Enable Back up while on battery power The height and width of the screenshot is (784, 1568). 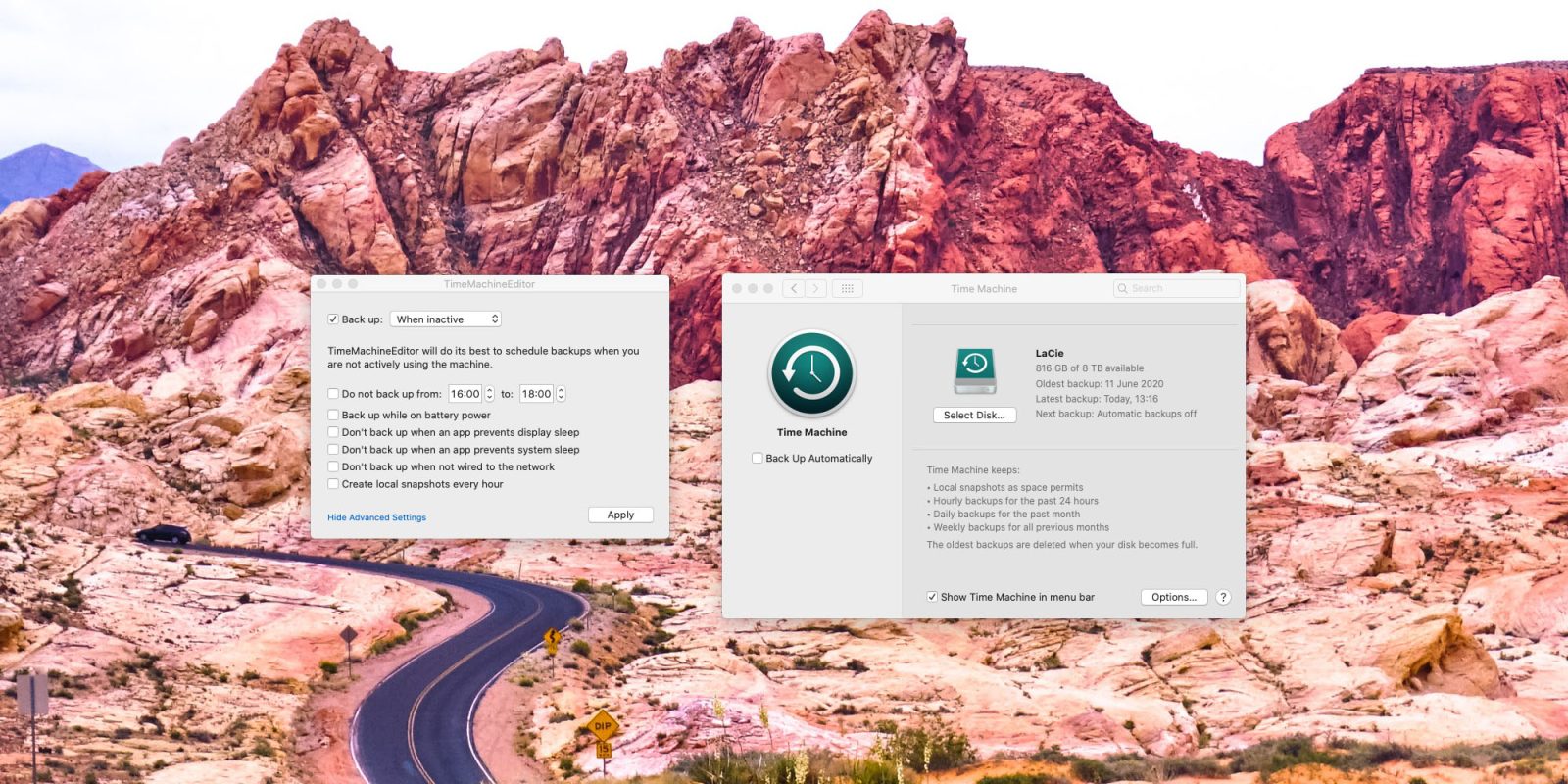click(x=333, y=415)
